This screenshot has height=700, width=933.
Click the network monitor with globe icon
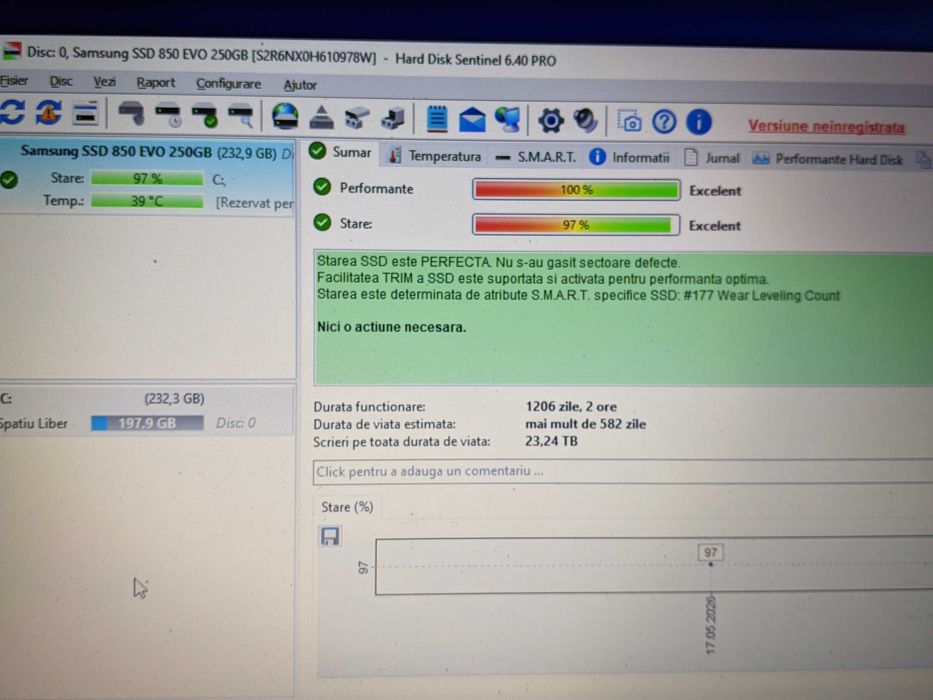507,120
